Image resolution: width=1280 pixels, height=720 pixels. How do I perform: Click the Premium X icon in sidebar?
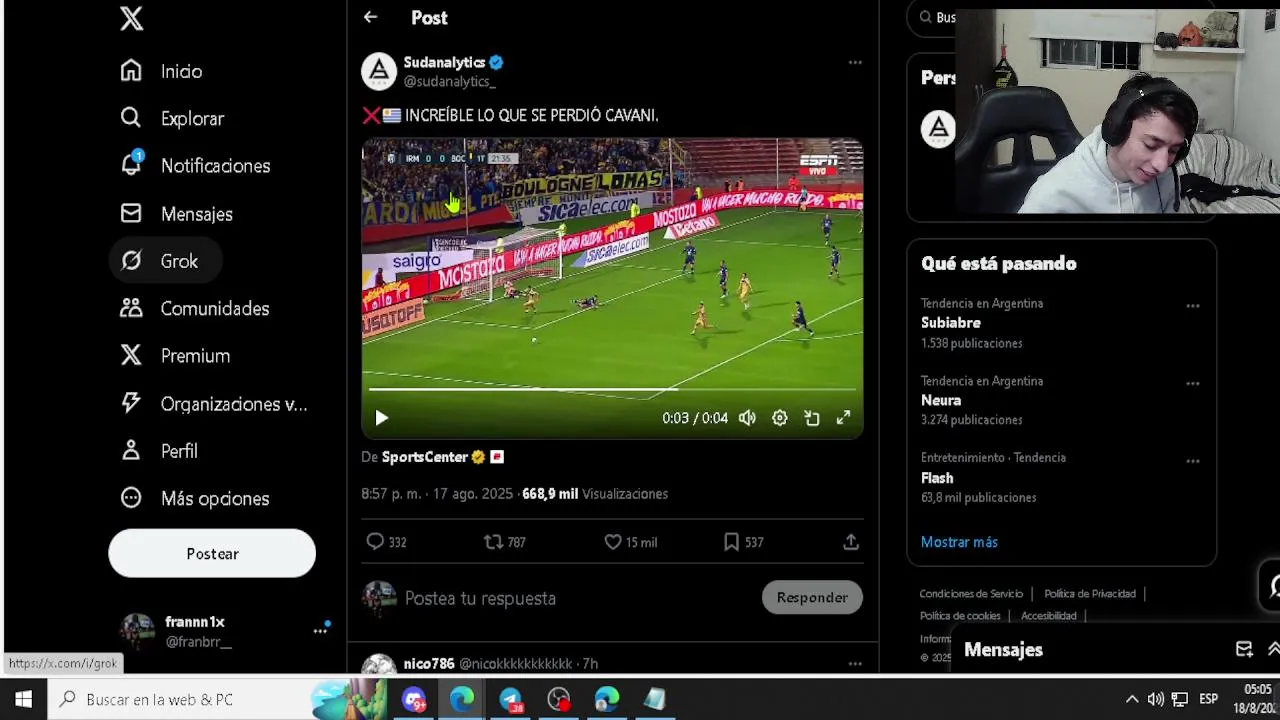coord(131,355)
